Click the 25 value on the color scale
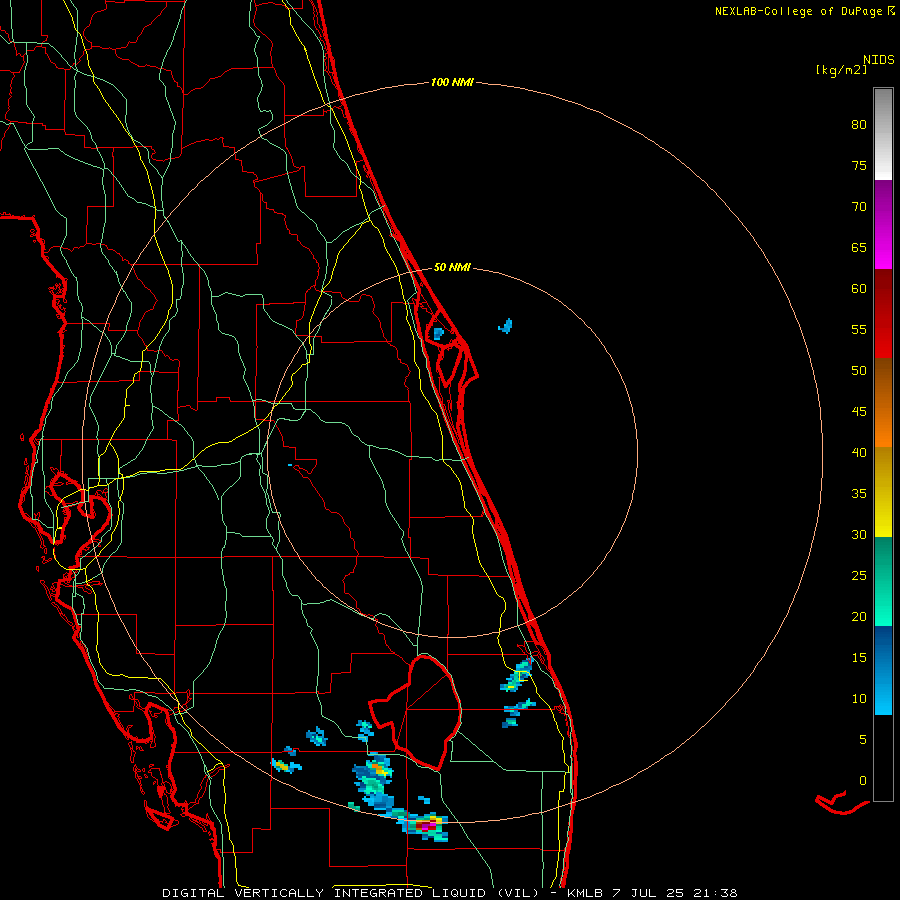This screenshot has height=900, width=900. click(x=859, y=576)
